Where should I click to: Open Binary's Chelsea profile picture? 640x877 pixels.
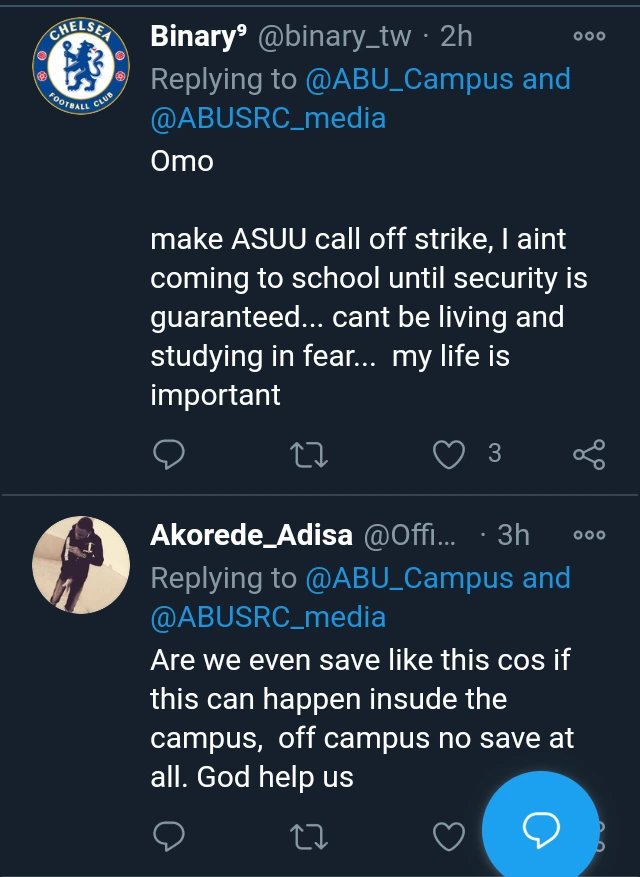(x=81, y=66)
